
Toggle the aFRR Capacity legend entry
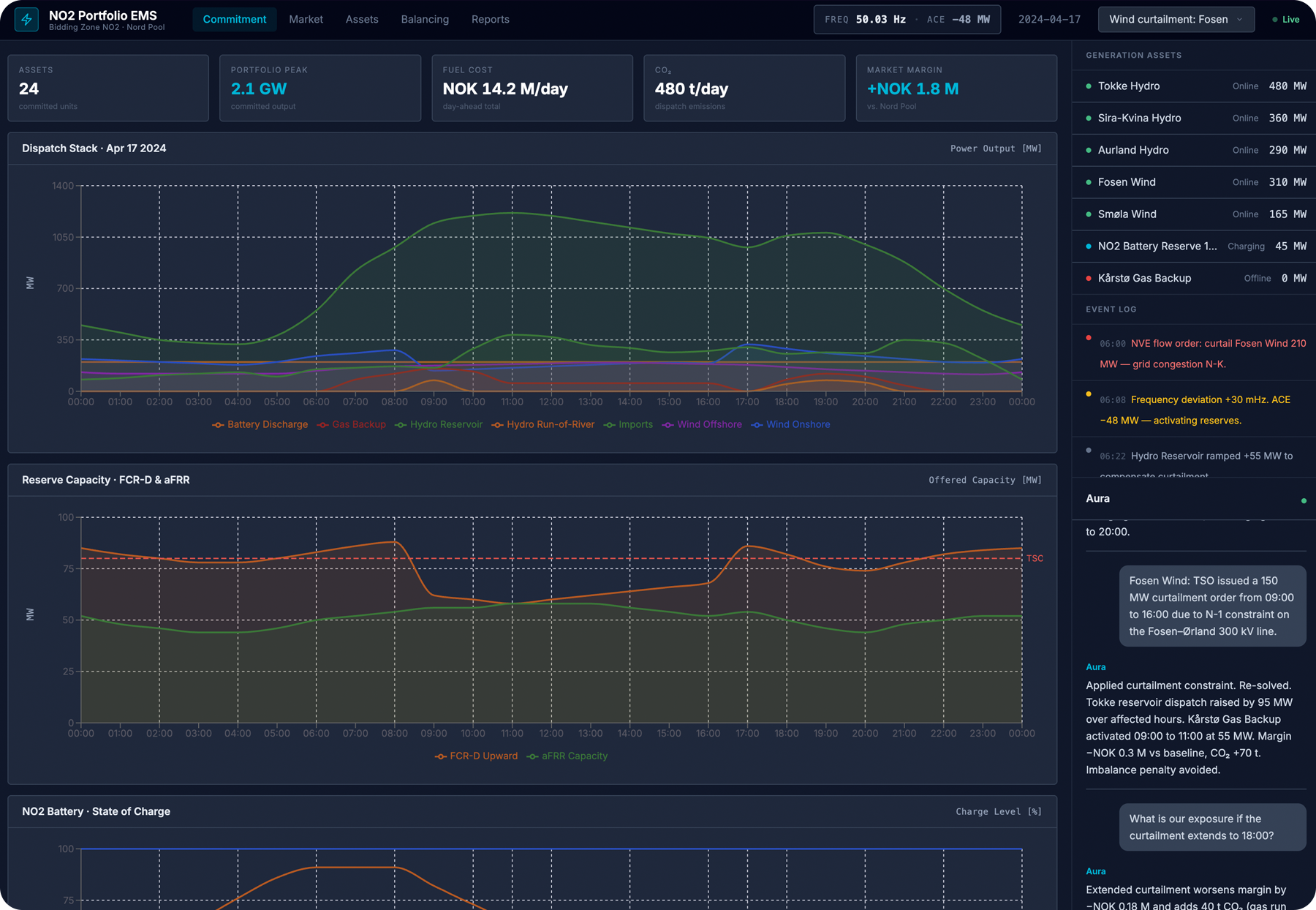coord(567,756)
